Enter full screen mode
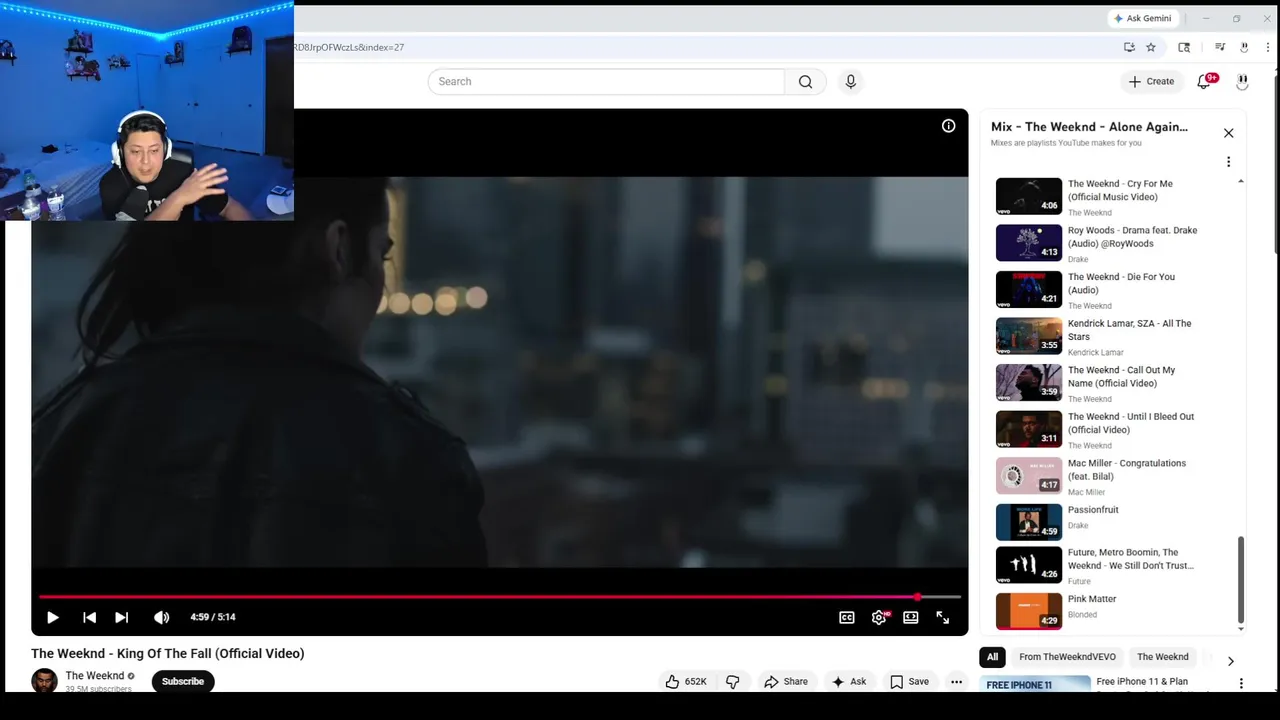This screenshot has width=1280, height=720. click(943, 617)
